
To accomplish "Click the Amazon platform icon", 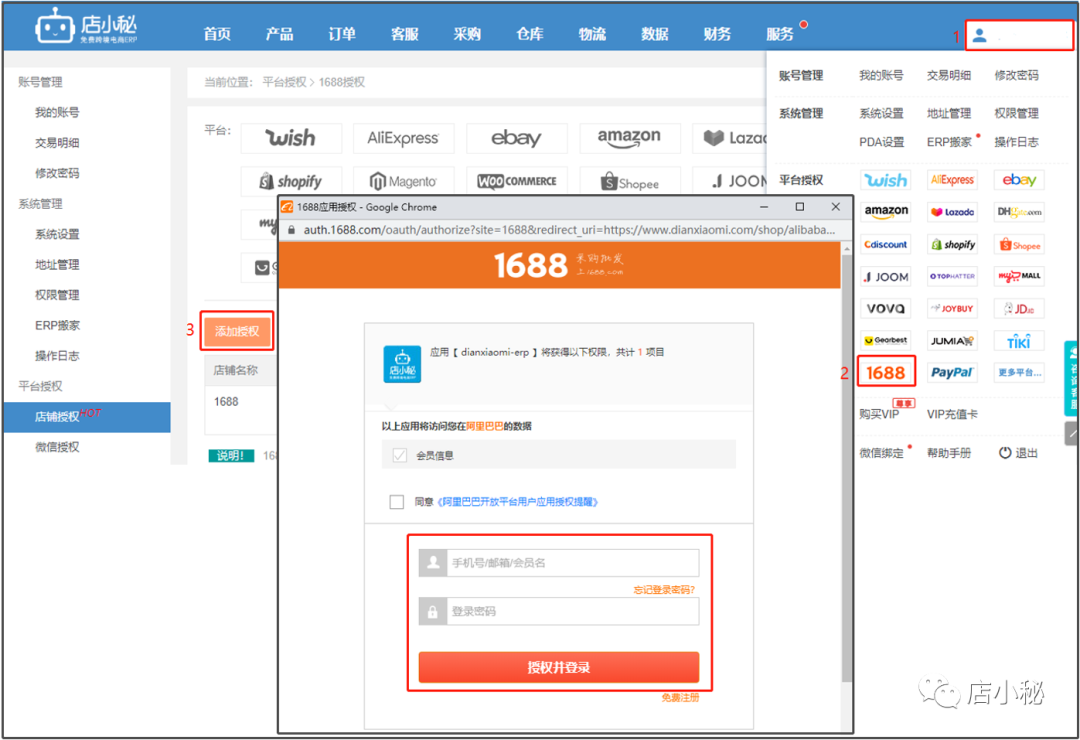I will point(885,211).
